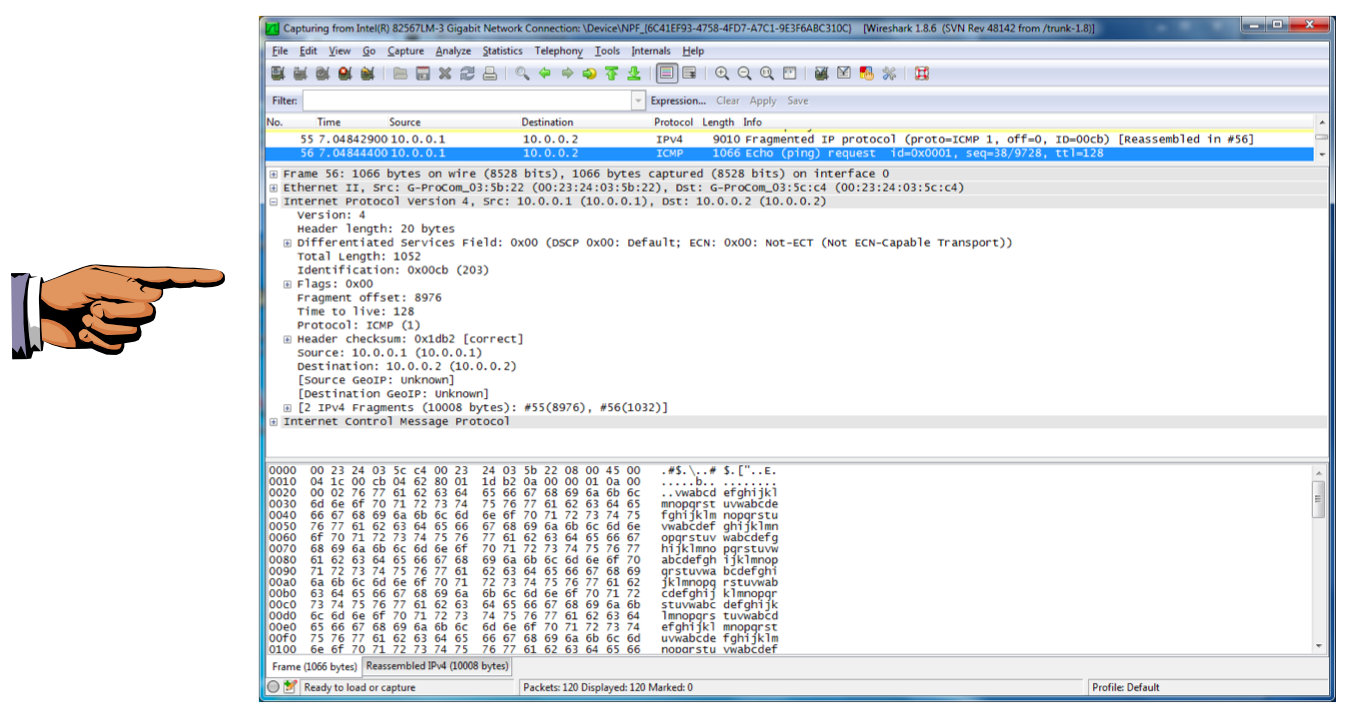
Task: Switch to Reassembled IPv4 (10008 bytes) tab
Action: pyautogui.click(x=437, y=665)
